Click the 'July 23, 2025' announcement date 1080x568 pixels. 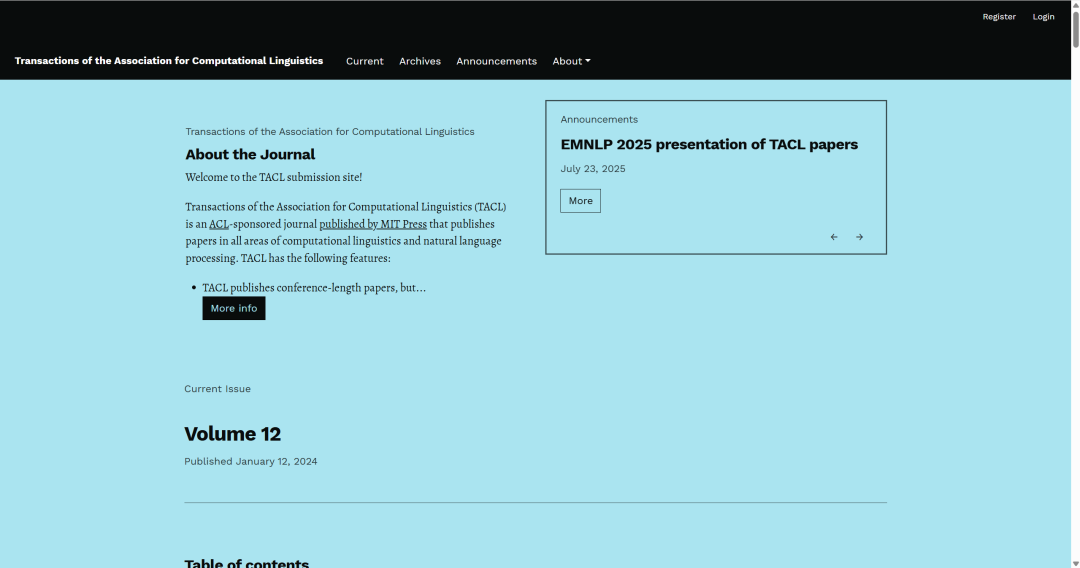pyautogui.click(x=593, y=169)
